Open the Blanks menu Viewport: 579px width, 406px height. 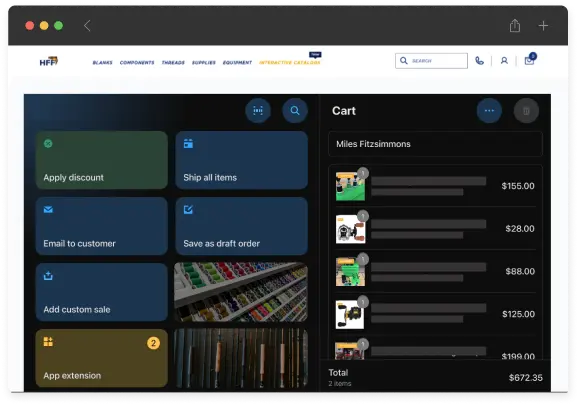click(102, 62)
